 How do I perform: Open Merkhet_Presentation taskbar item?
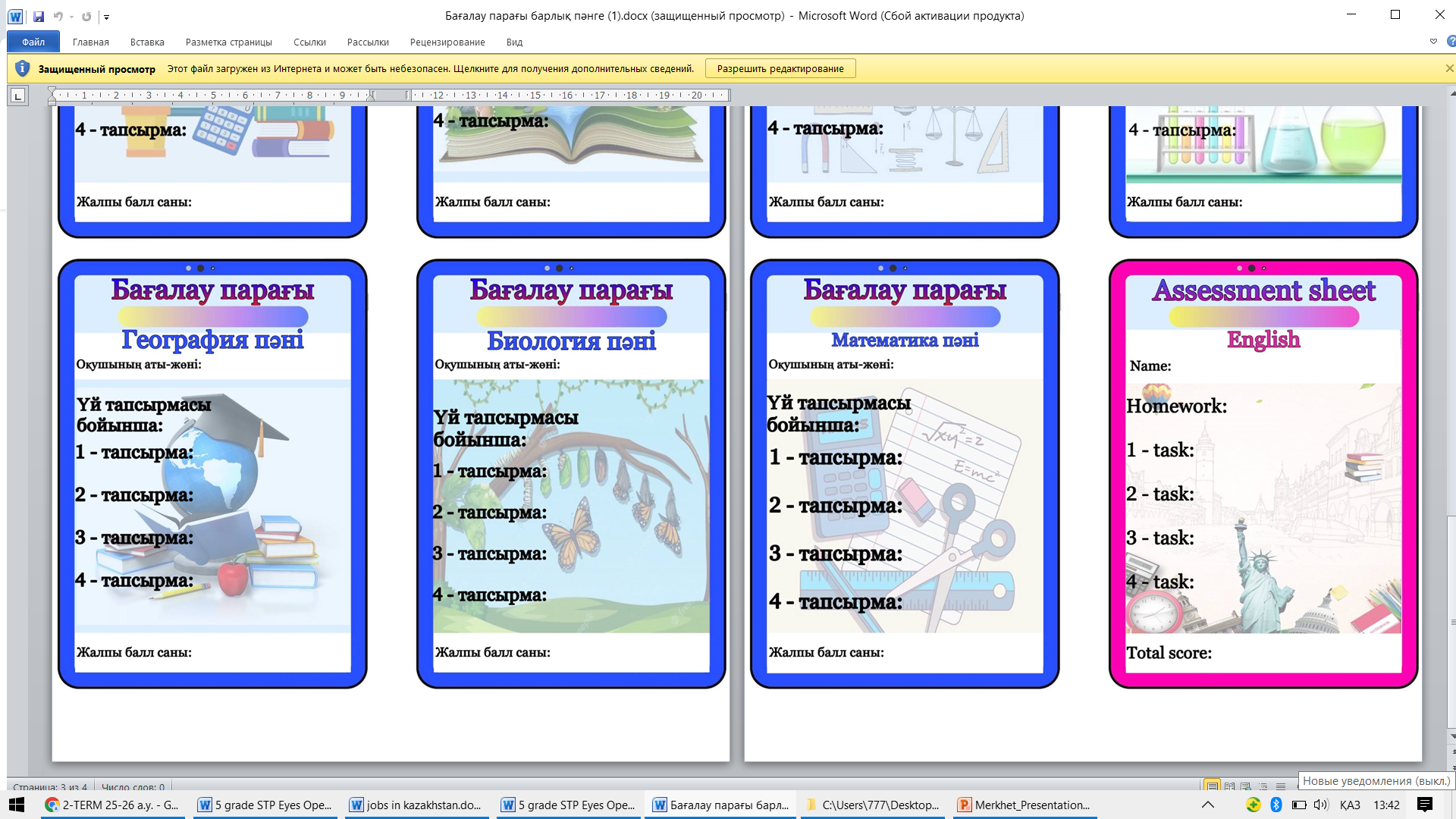[x=1025, y=805]
